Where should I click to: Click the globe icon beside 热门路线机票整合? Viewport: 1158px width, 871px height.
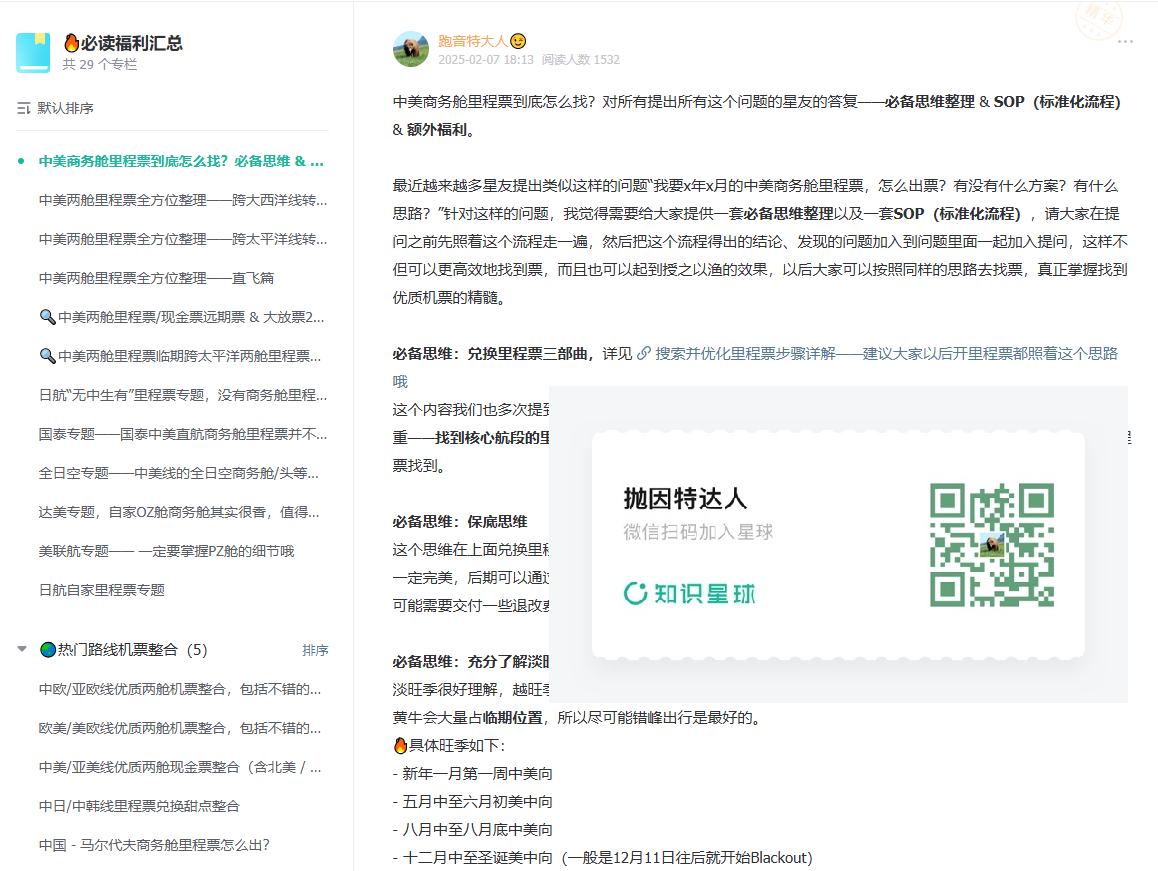[48, 649]
